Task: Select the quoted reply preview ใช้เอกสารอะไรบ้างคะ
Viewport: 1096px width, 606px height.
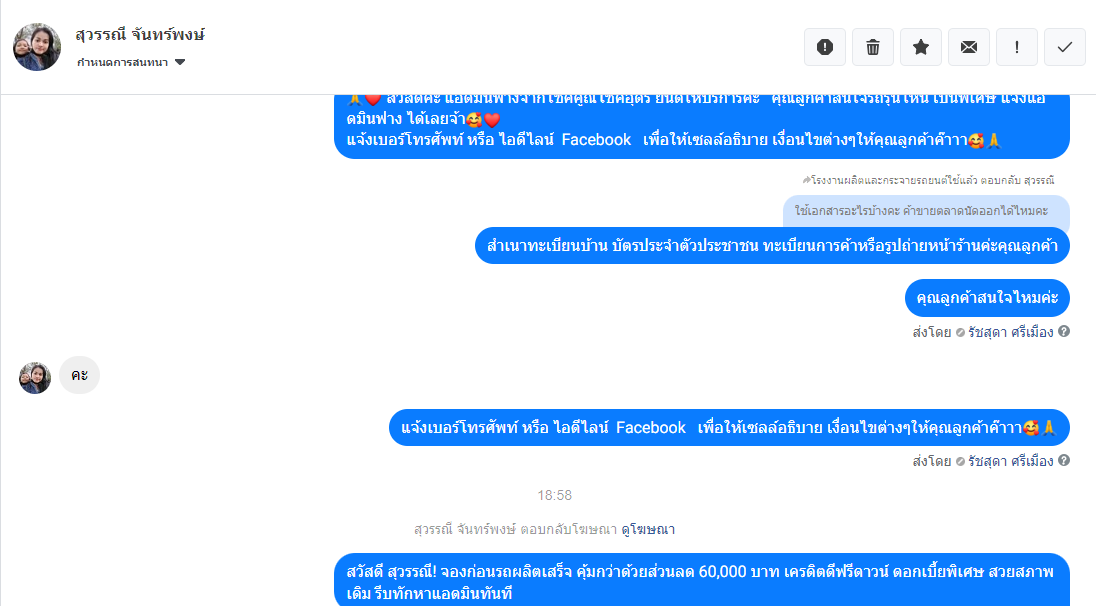Action: (x=926, y=211)
